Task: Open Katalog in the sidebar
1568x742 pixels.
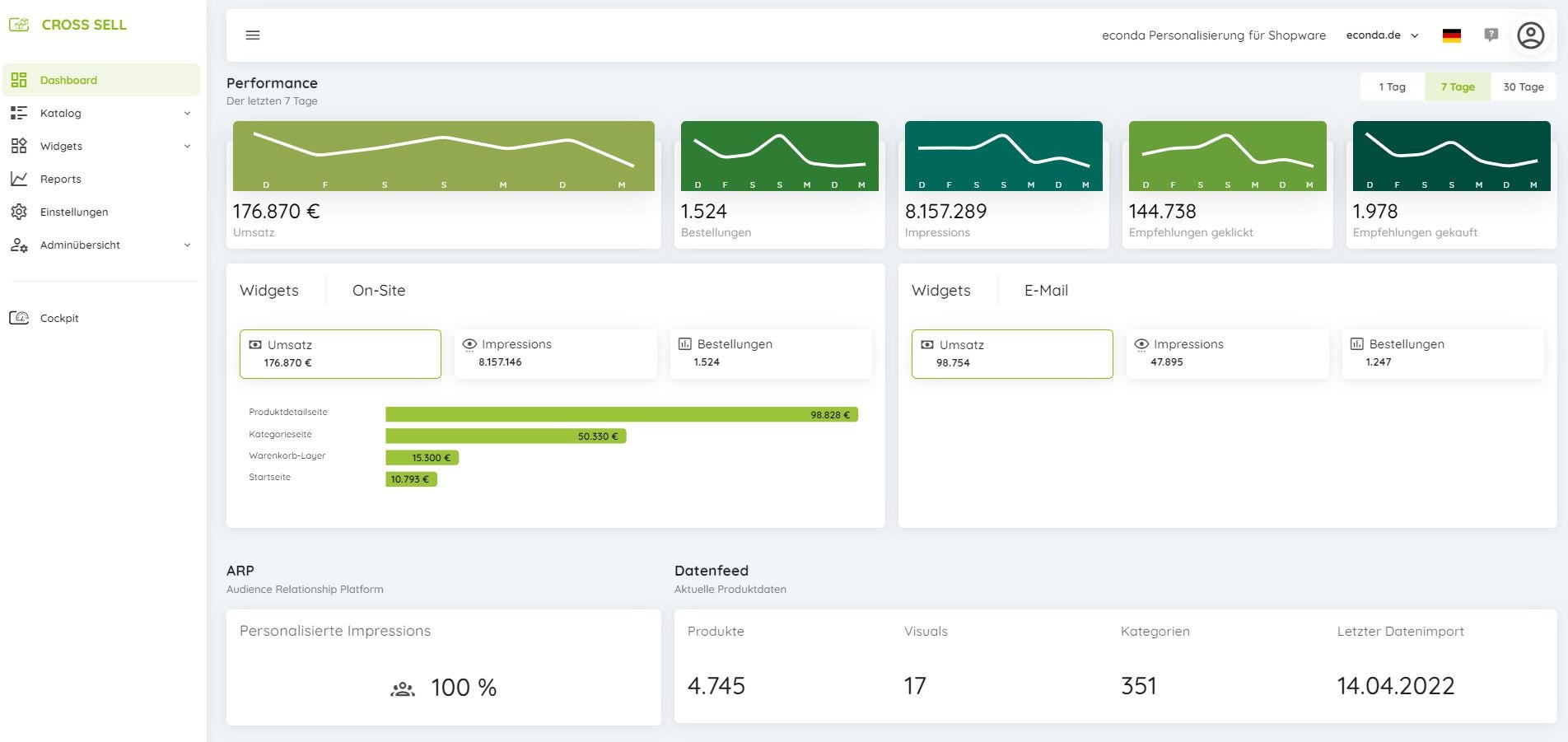Action: point(101,113)
